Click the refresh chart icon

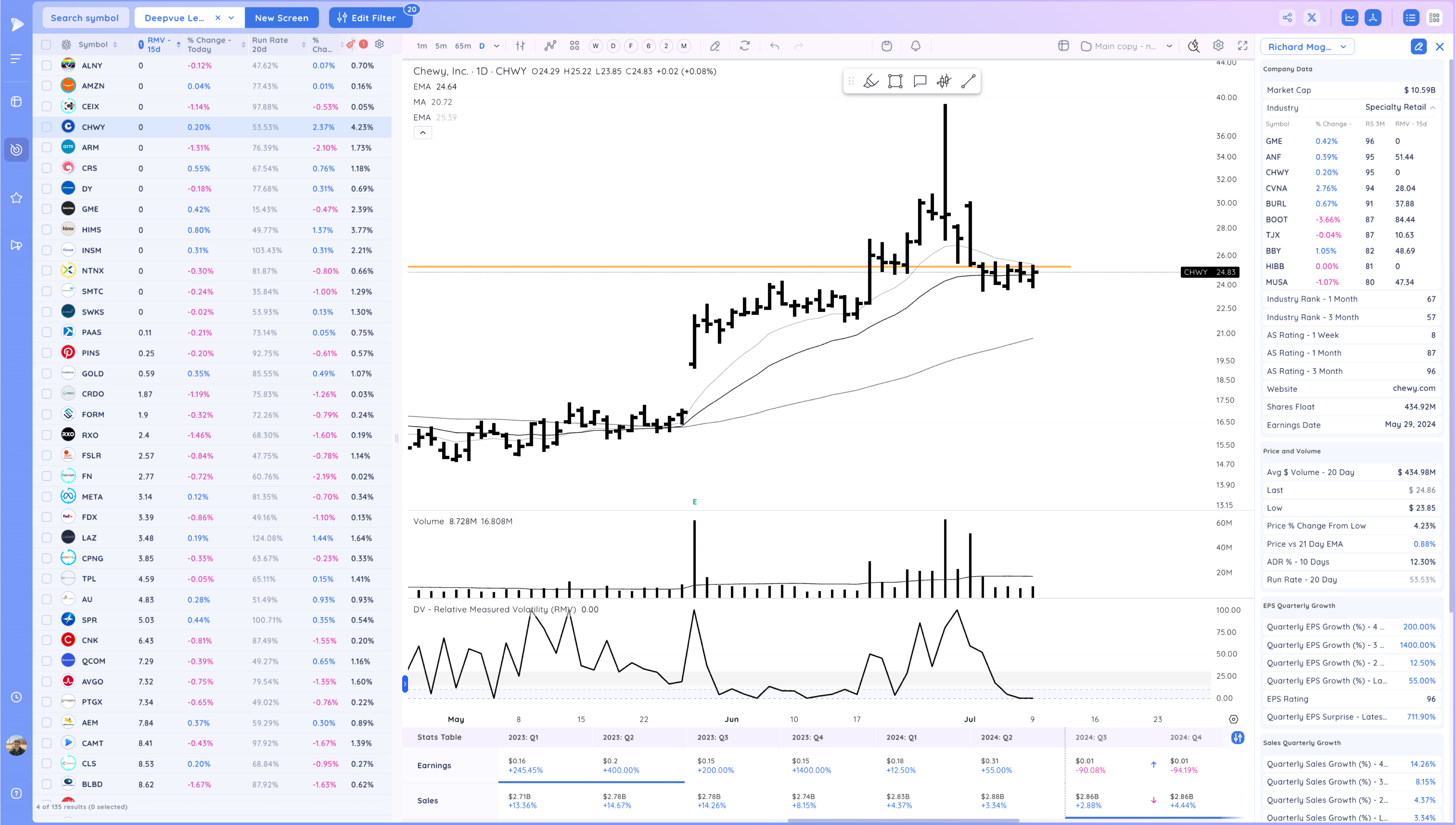point(744,46)
